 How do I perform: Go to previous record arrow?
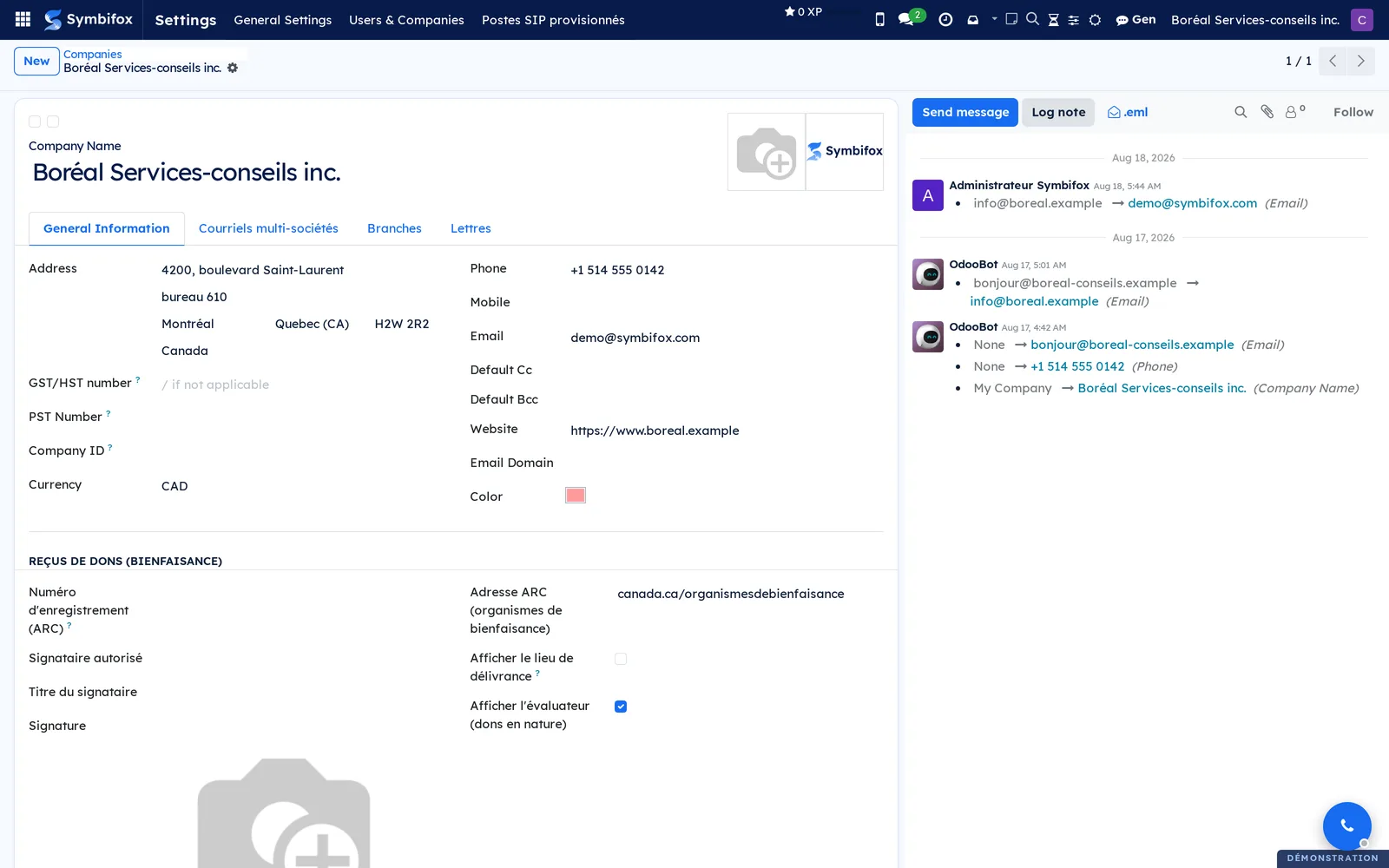1333,61
